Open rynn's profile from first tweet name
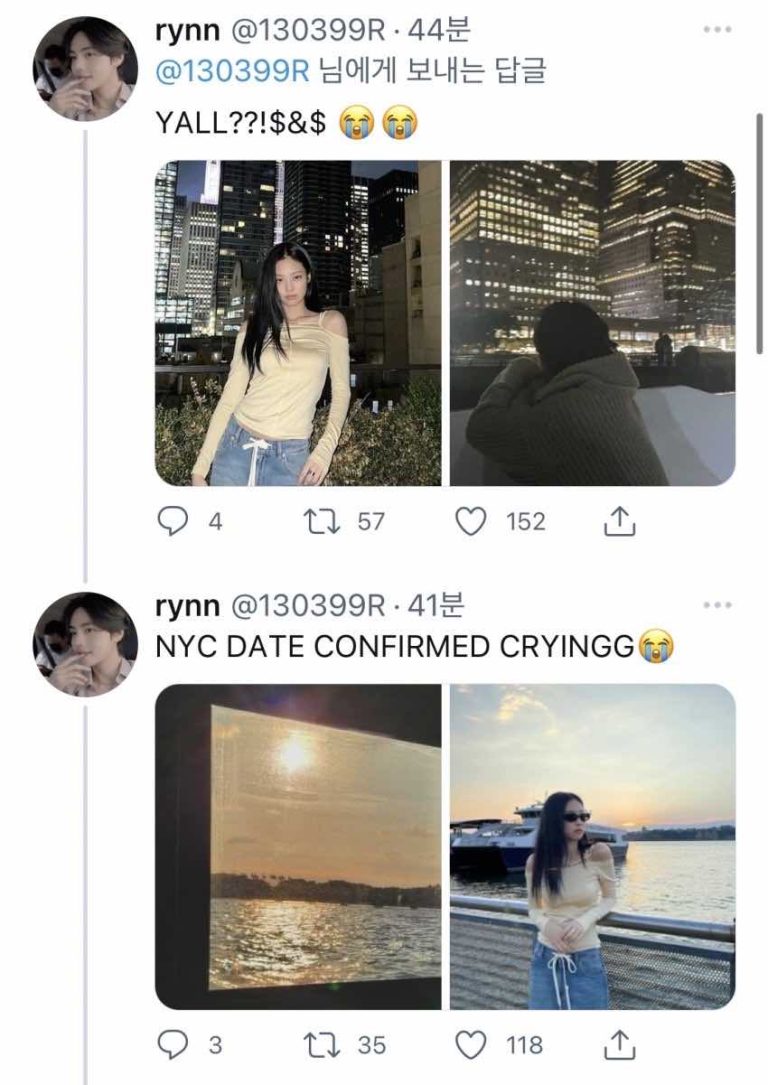The image size is (768, 1085). point(188,32)
